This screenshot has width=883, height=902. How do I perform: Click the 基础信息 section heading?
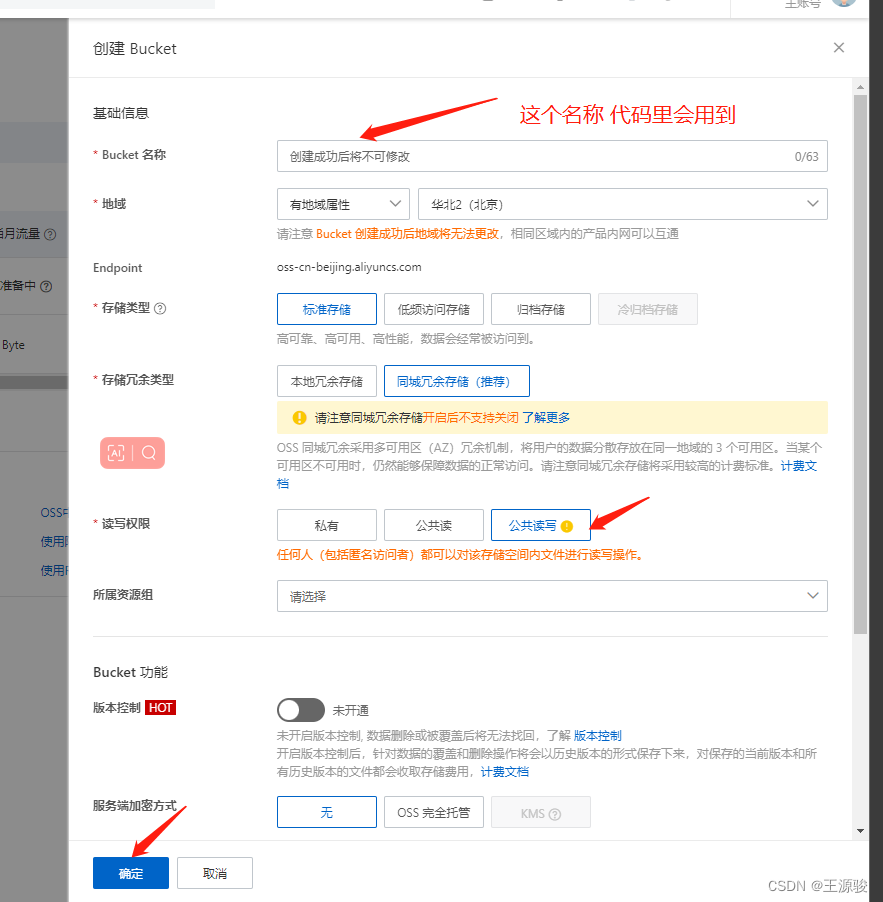121,113
